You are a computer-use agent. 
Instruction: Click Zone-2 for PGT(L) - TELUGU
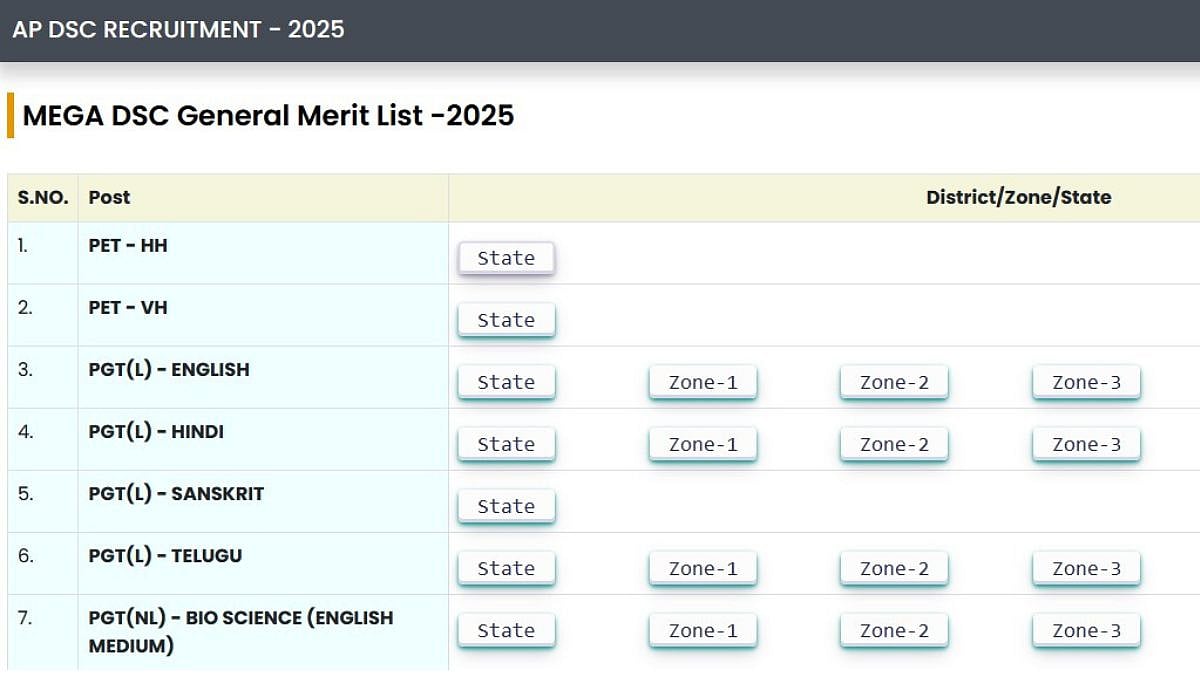(894, 568)
